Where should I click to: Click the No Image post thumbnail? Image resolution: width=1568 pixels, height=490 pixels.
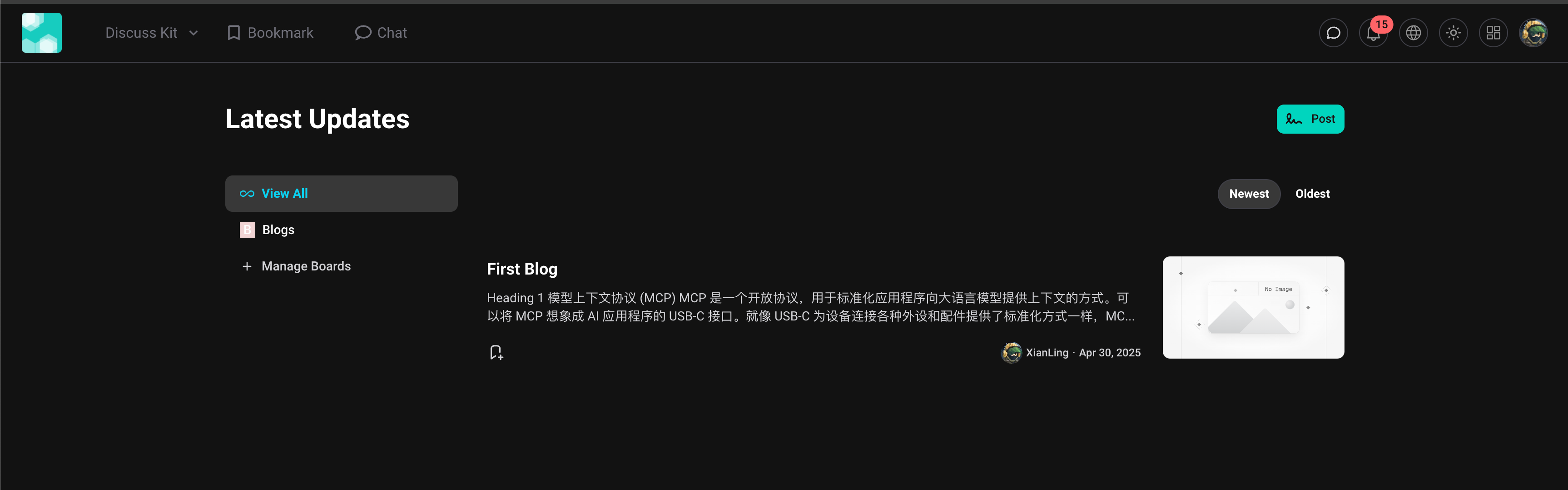(1253, 307)
